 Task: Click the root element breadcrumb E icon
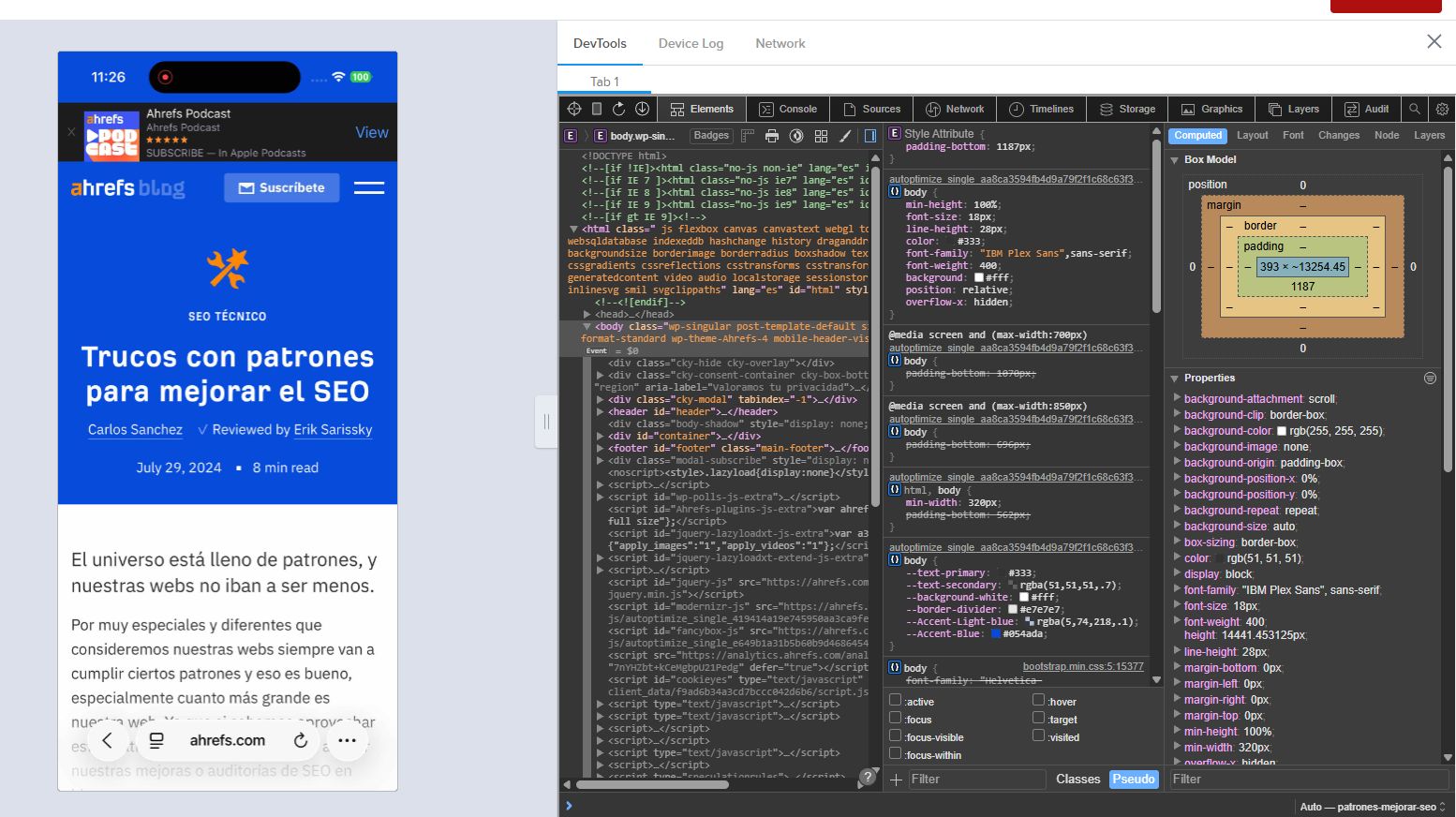coord(570,136)
